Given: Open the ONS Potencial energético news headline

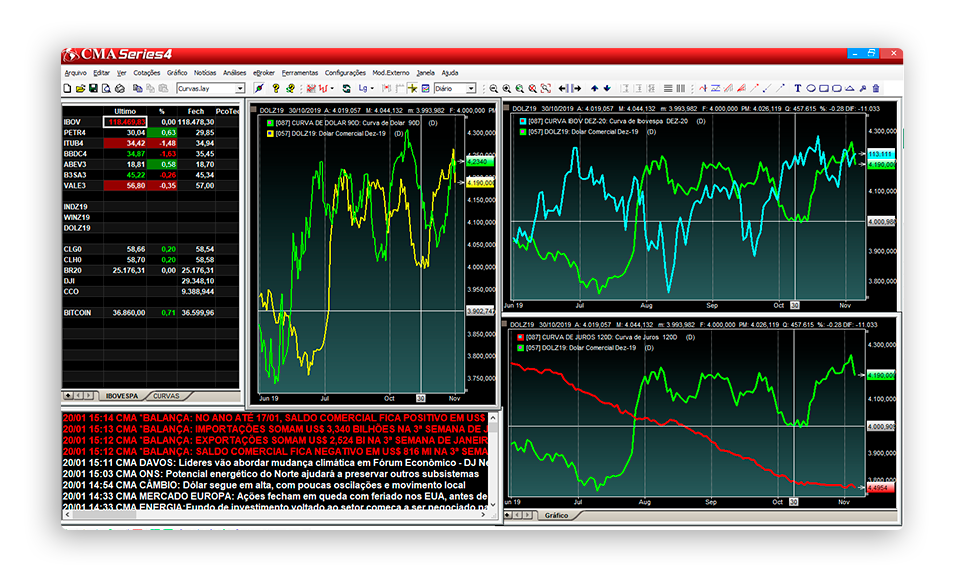Looking at the screenshot, I should 271,474.
